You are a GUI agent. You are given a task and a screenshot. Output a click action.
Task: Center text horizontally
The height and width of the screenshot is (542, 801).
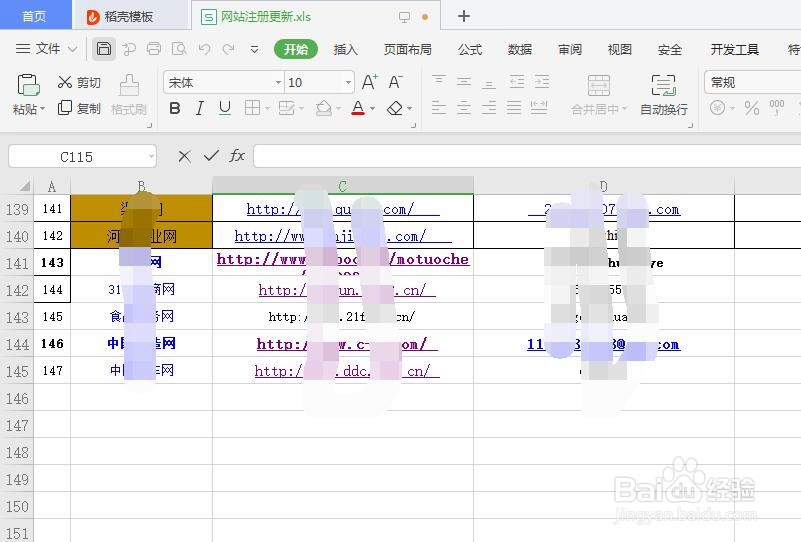coord(464,108)
